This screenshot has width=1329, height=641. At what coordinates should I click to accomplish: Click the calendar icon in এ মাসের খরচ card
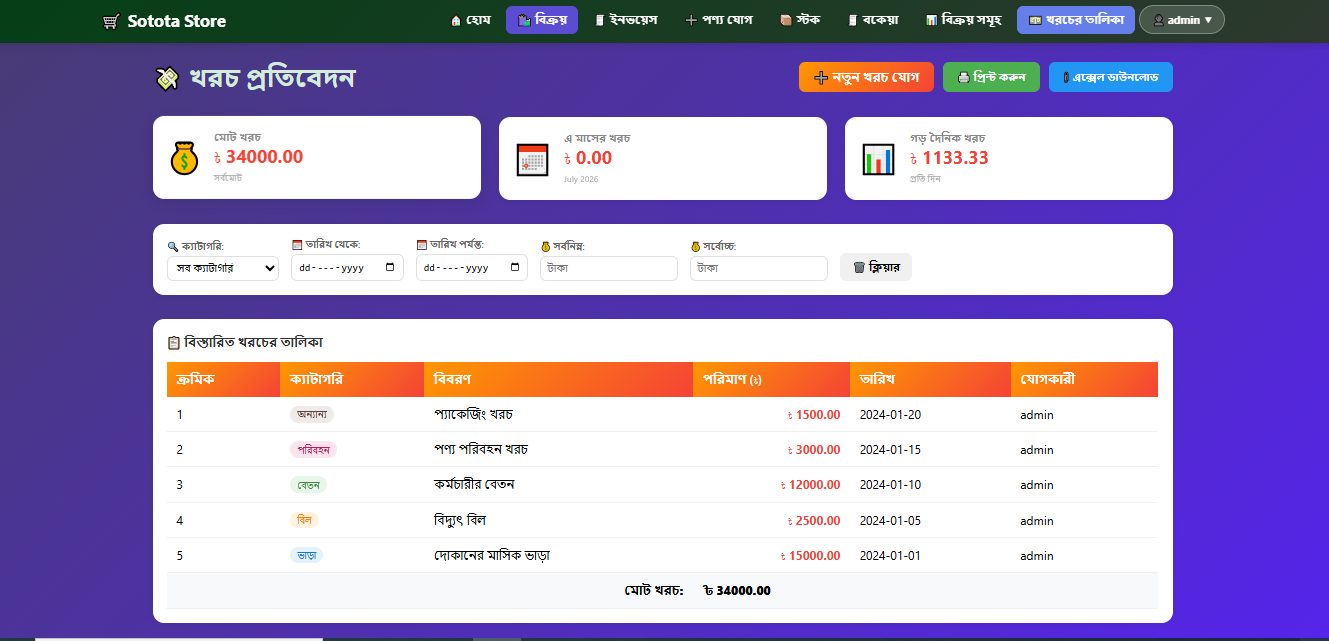[531, 159]
